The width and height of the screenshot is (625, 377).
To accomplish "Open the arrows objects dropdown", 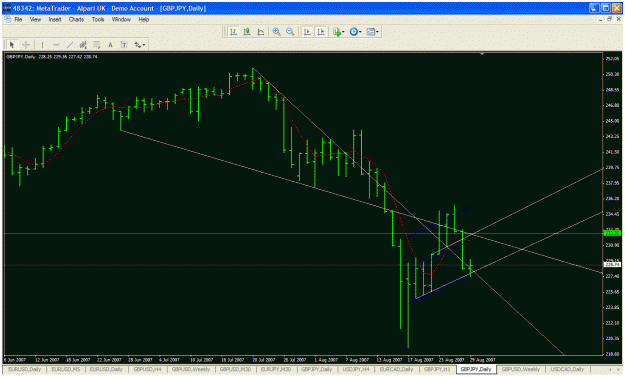I will pyautogui.click(x=140, y=45).
